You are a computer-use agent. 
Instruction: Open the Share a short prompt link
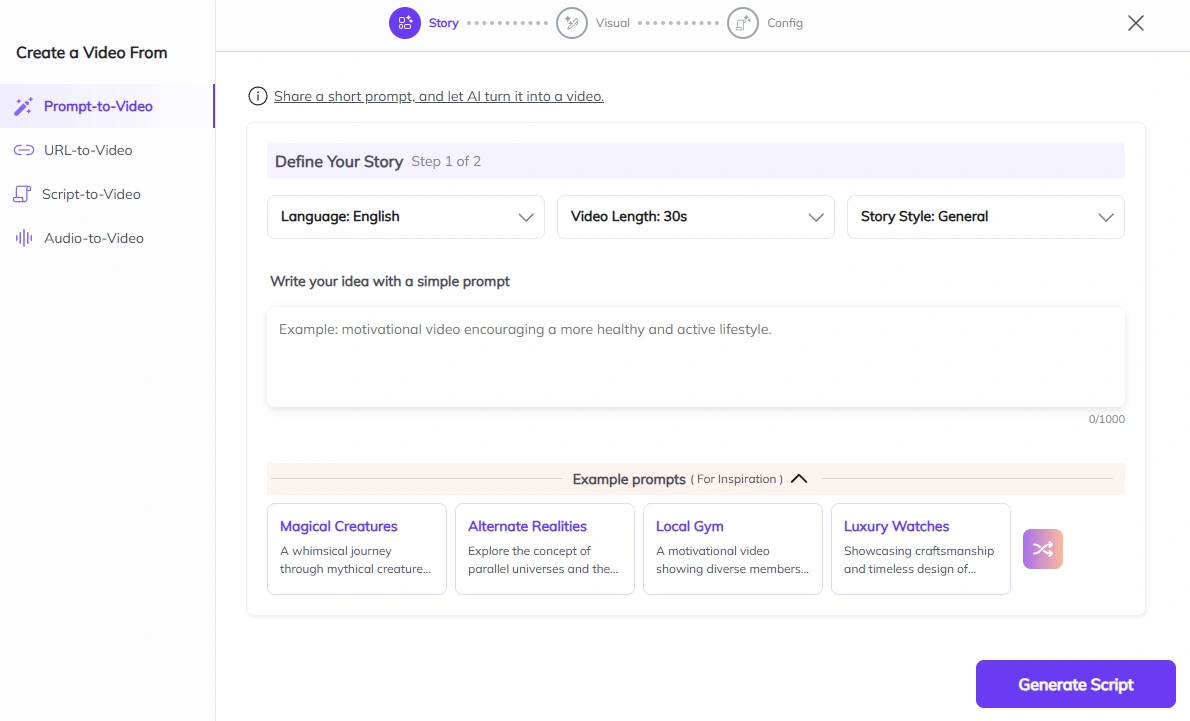click(439, 96)
